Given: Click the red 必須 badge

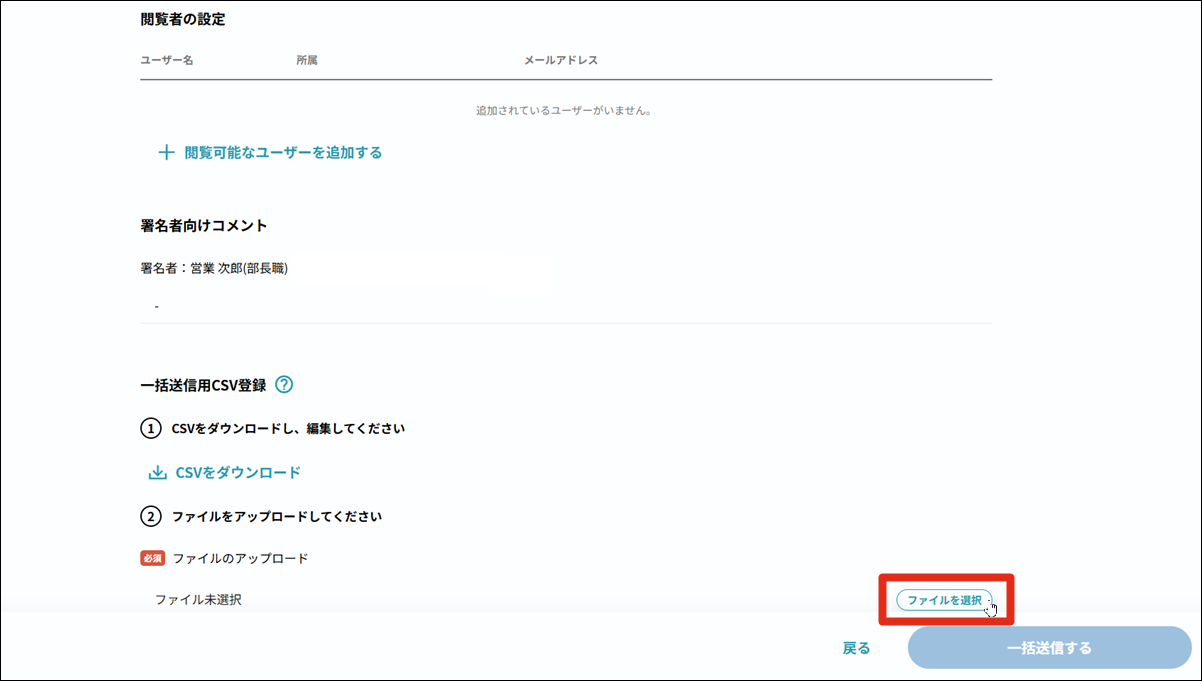Looking at the screenshot, I should pyautogui.click(x=152, y=558).
